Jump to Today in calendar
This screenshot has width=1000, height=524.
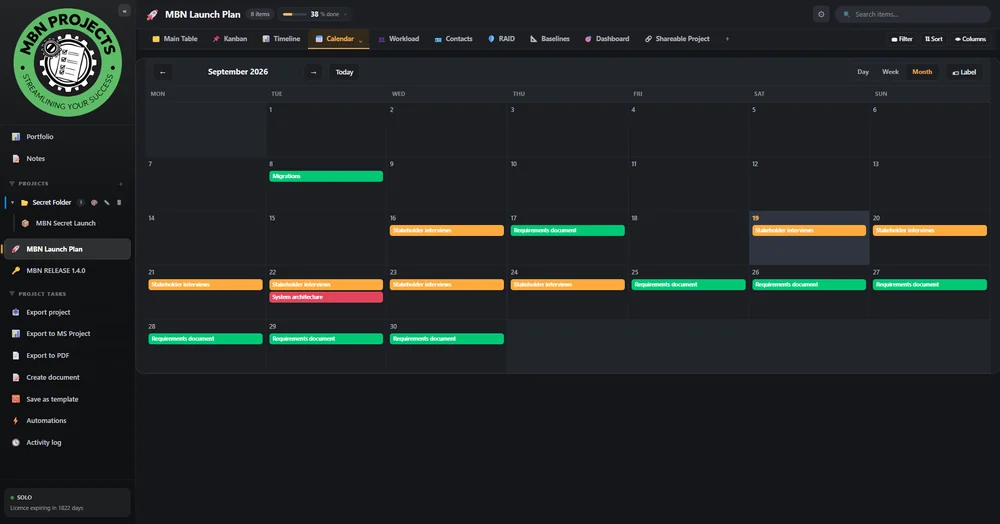(344, 72)
